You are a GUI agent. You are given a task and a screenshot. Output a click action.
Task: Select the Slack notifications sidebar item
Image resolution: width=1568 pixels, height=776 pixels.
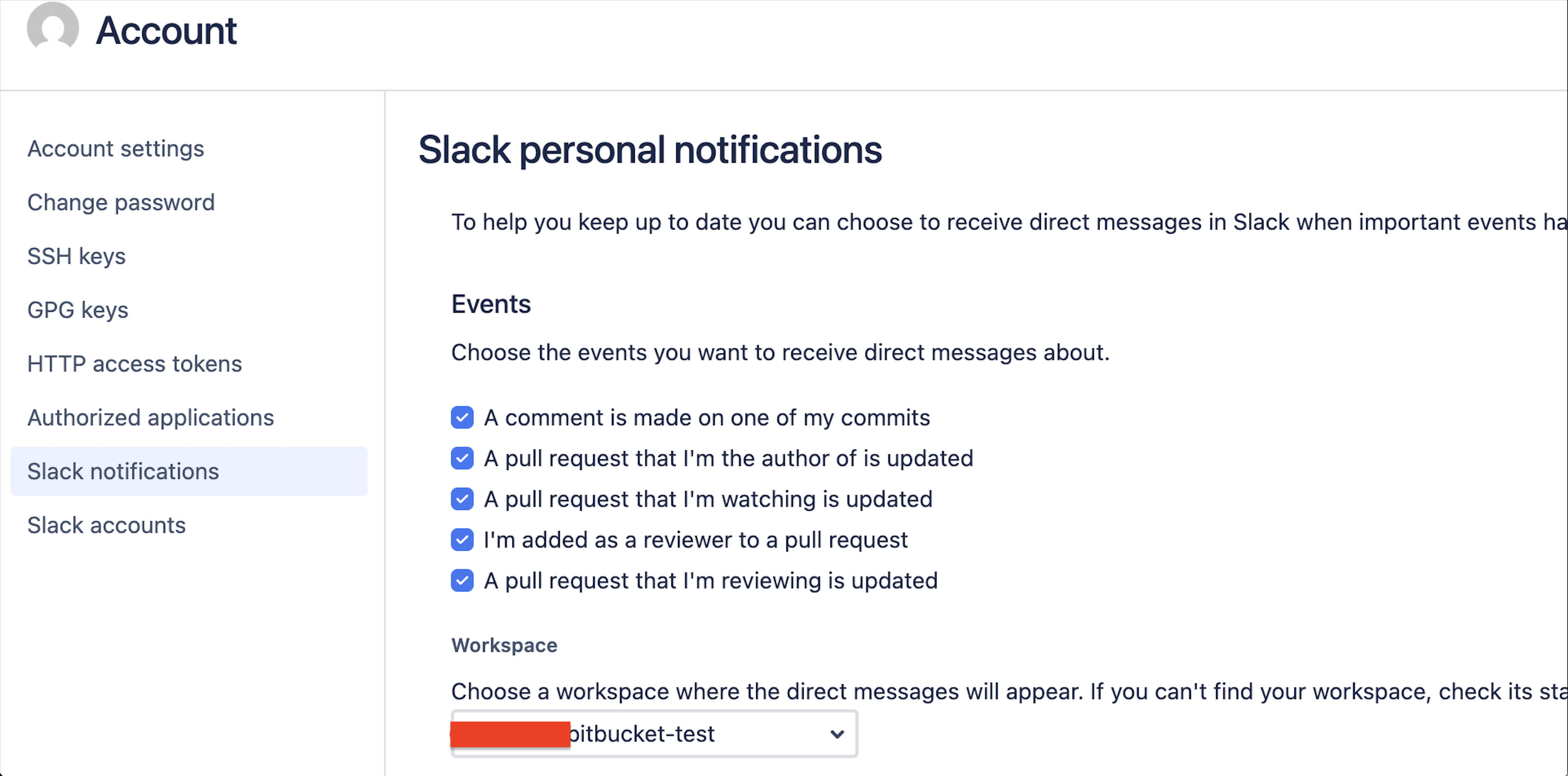click(x=123, y=470)
